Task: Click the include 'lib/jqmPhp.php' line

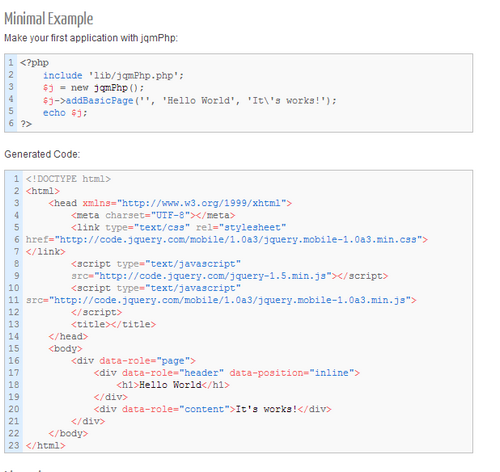Action: [113, 76]
